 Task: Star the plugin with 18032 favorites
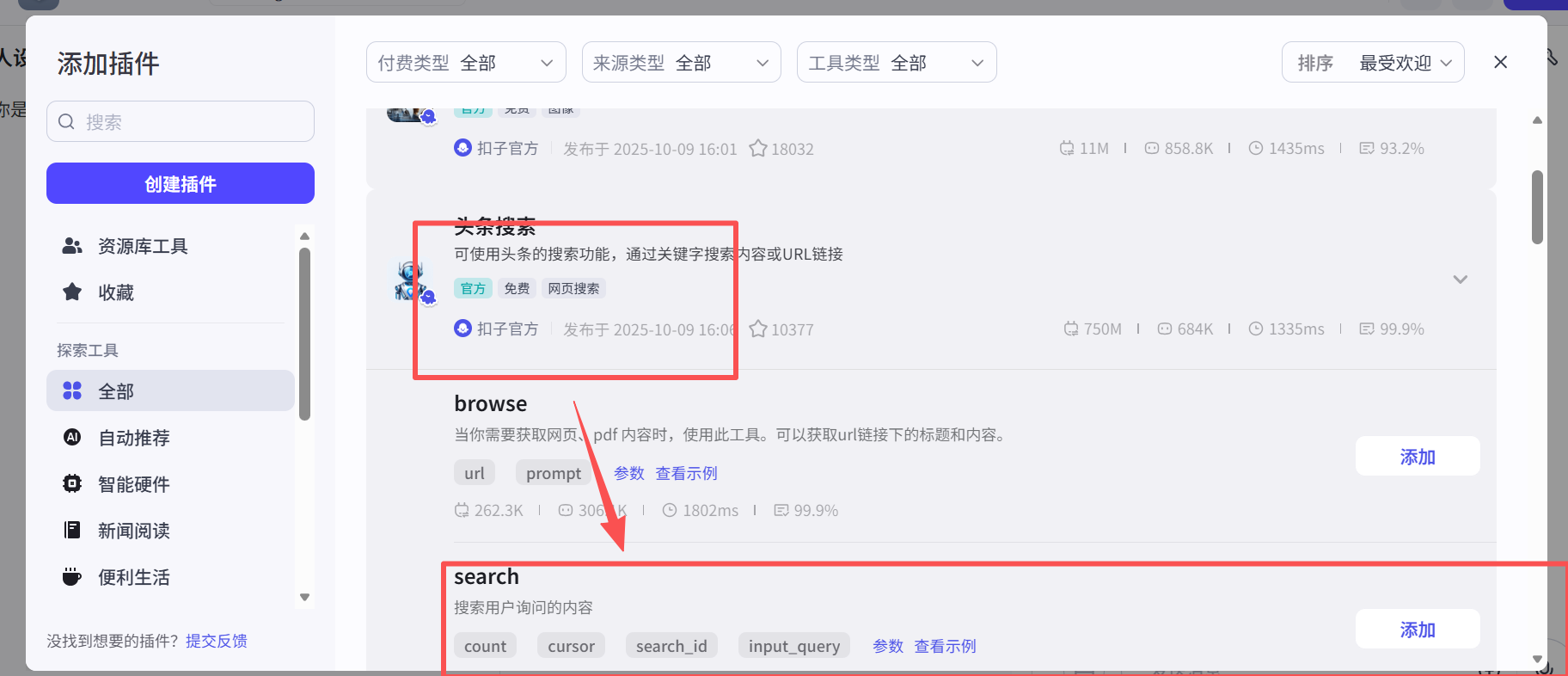757,148
